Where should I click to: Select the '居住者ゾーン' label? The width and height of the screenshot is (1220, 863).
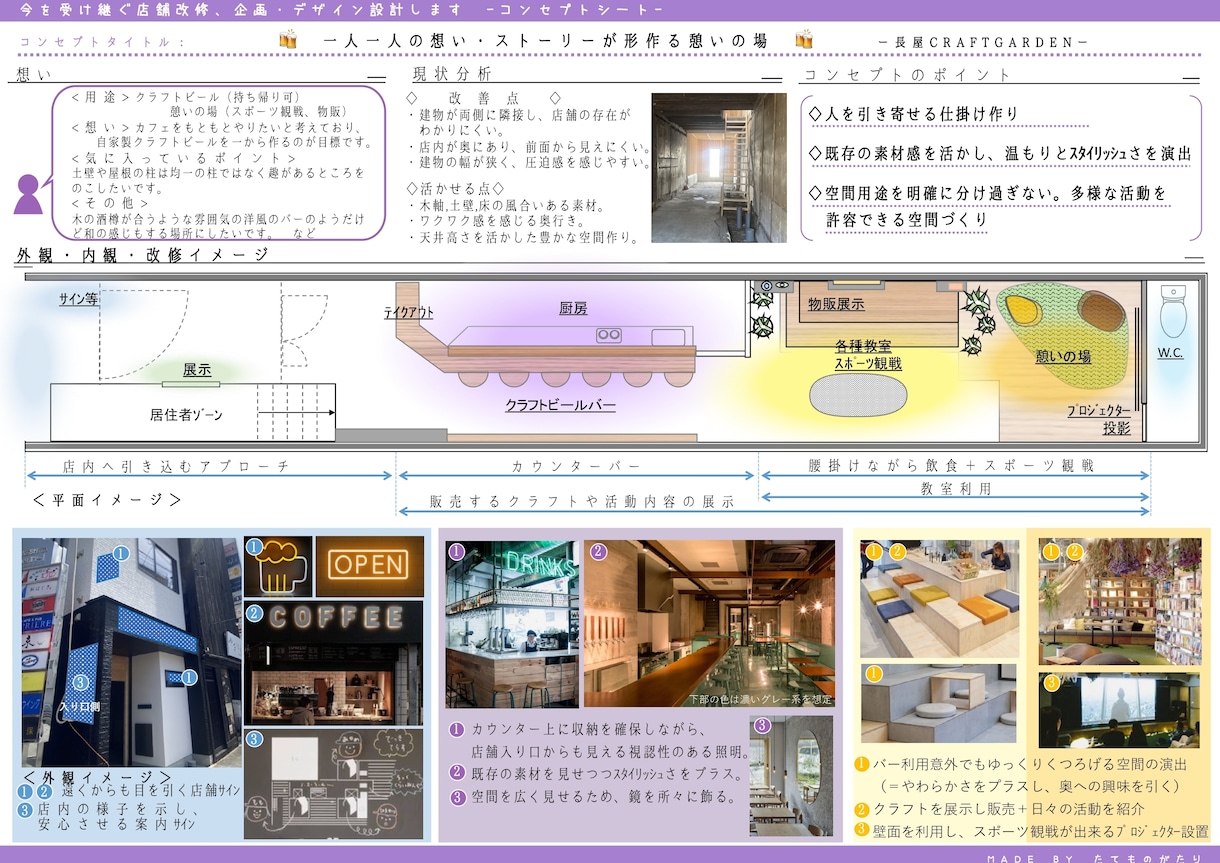click(187, 413)
